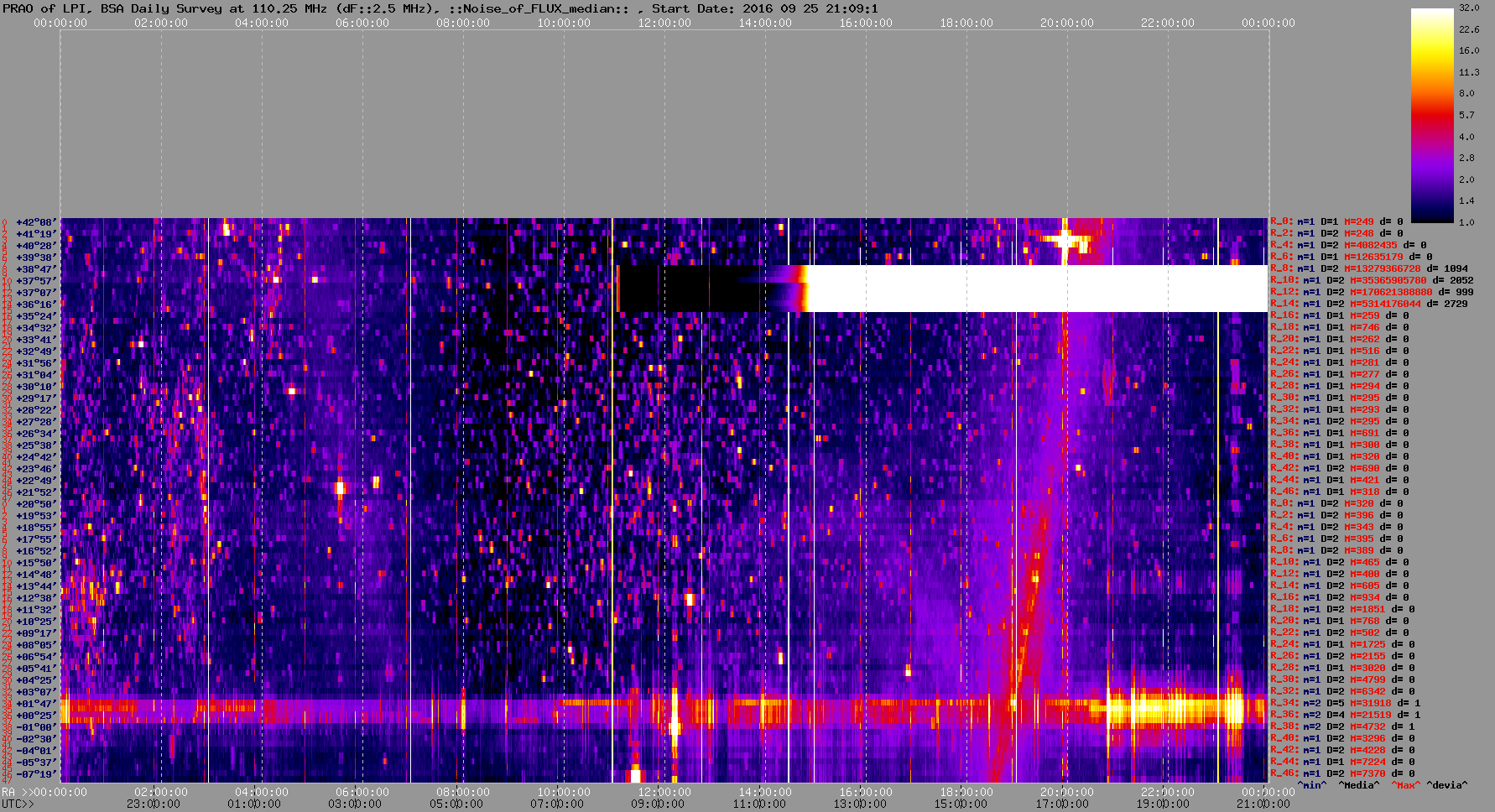Click the declination label '+26°34''
Screen dimensions: 1495x812
click(35, 434)
